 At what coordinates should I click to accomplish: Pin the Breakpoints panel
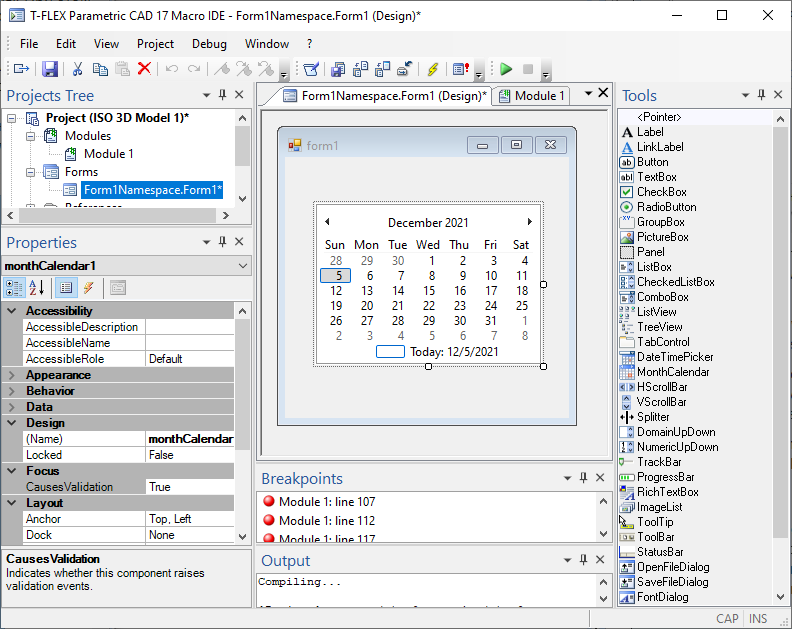(583, 478)
